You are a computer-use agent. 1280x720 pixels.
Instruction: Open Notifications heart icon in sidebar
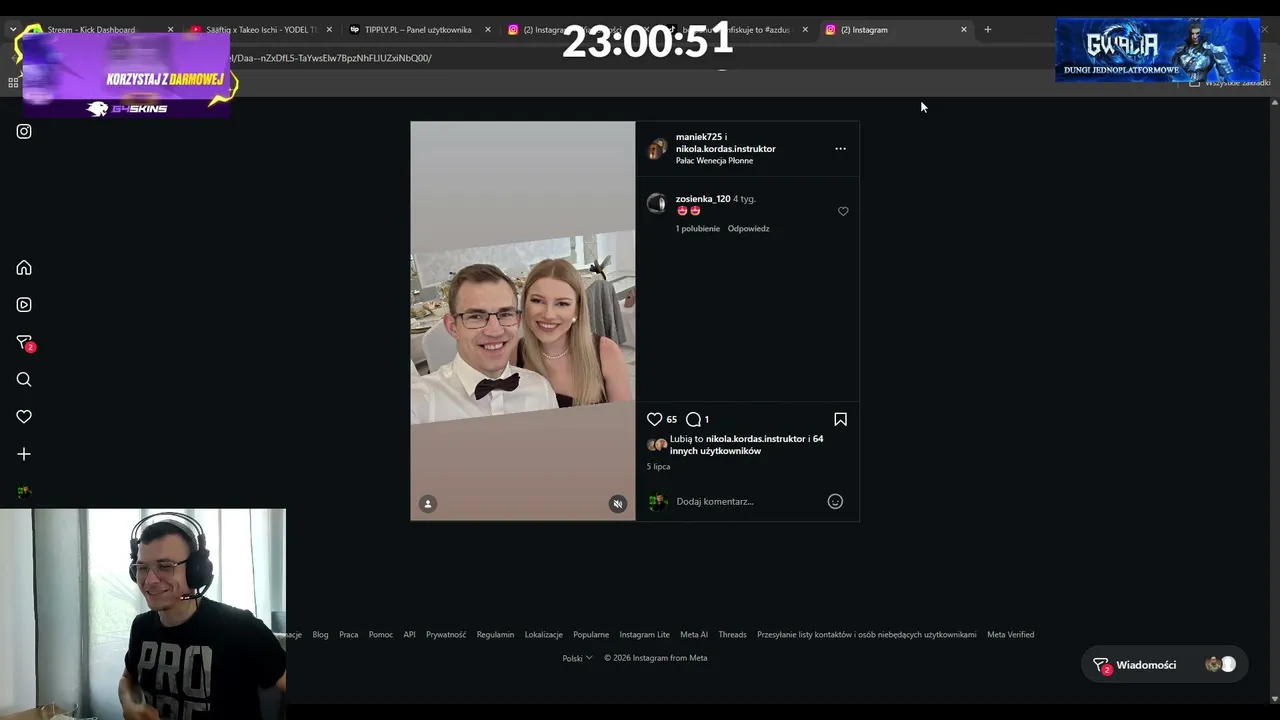(24, 417)
